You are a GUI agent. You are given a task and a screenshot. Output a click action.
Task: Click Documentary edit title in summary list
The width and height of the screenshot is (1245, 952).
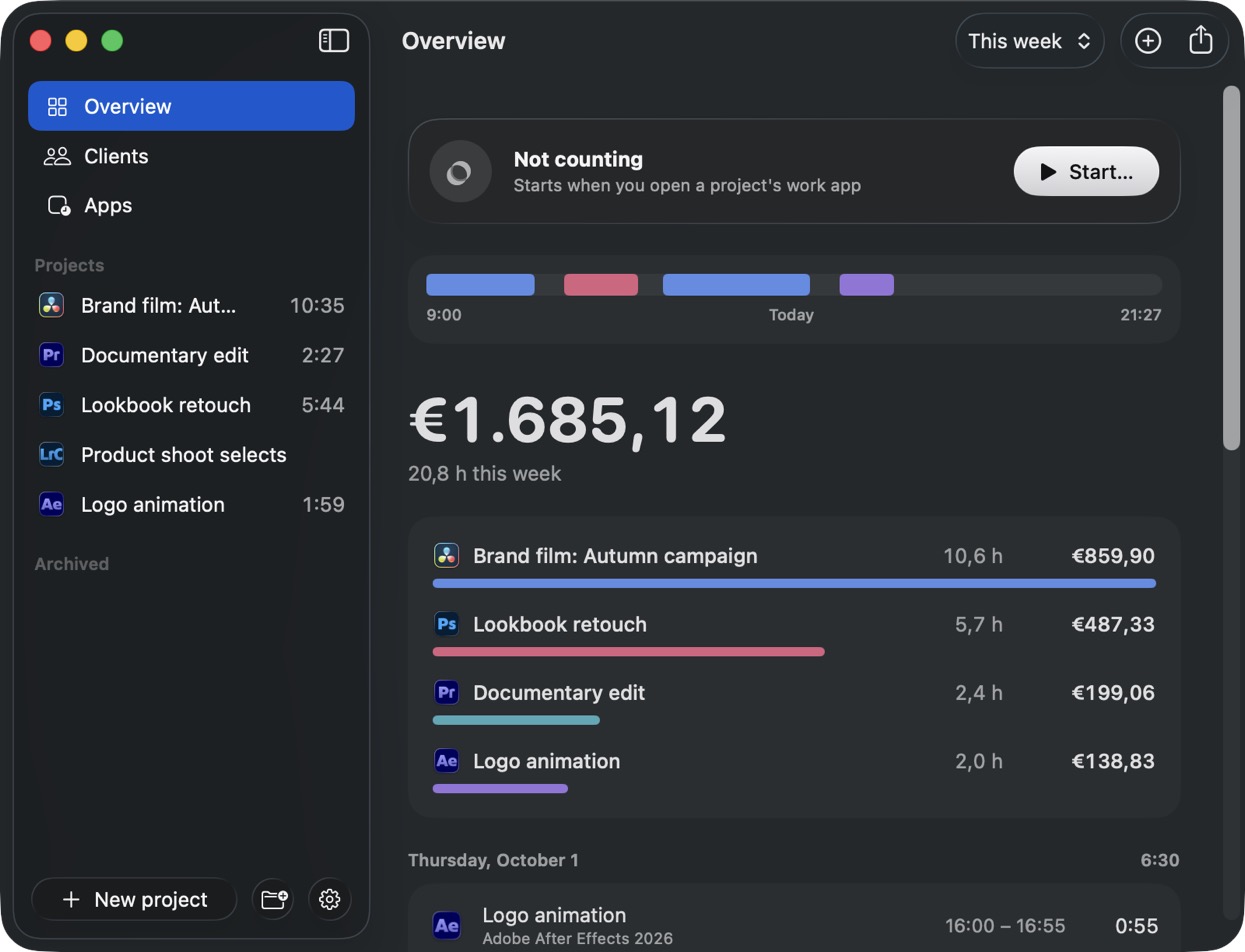pos(559,693)
